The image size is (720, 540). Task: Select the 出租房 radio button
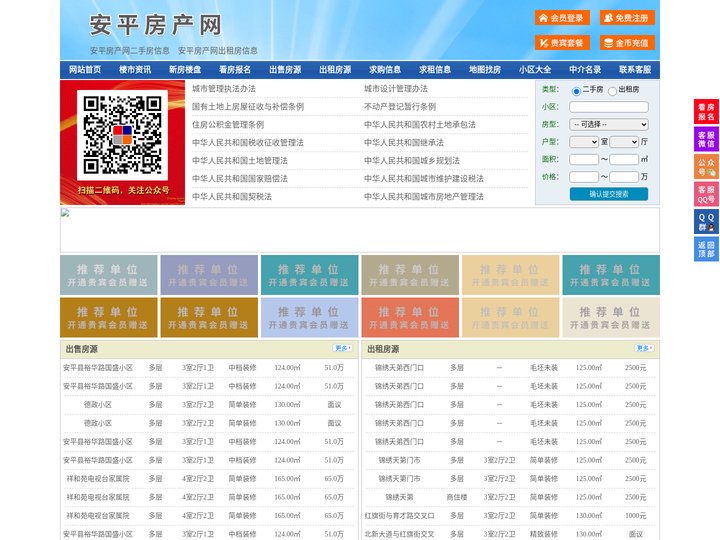pyautogui.click(x=612, y=91)
